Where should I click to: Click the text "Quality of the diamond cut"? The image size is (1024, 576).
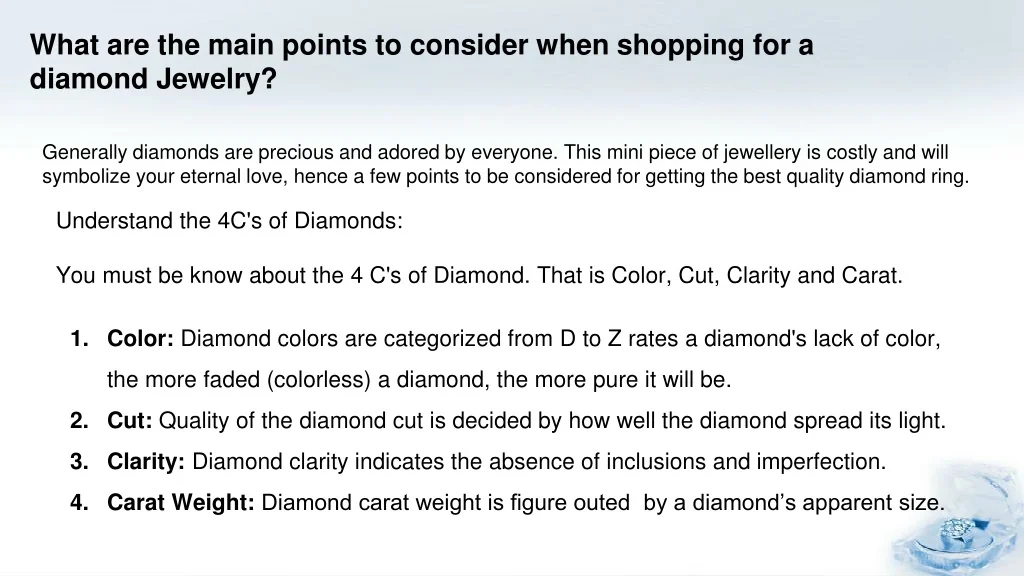coord(292,421)
